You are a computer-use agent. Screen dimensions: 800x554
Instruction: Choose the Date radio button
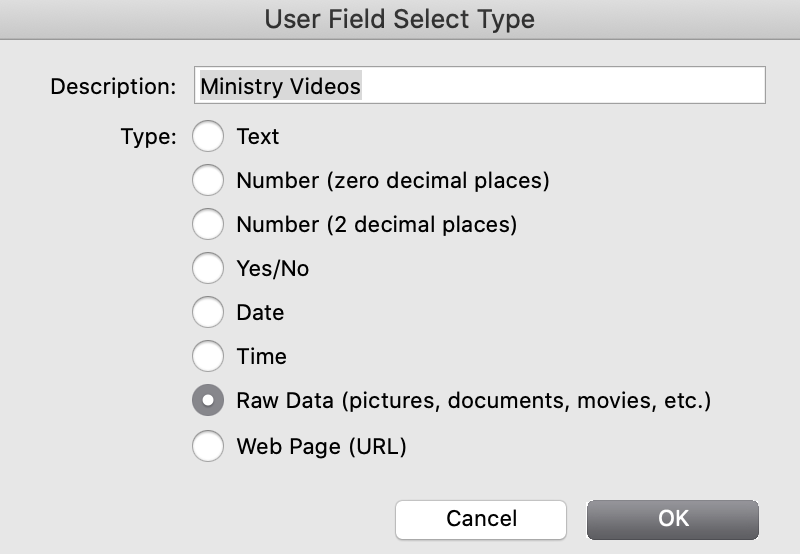[x=208, y=313]
